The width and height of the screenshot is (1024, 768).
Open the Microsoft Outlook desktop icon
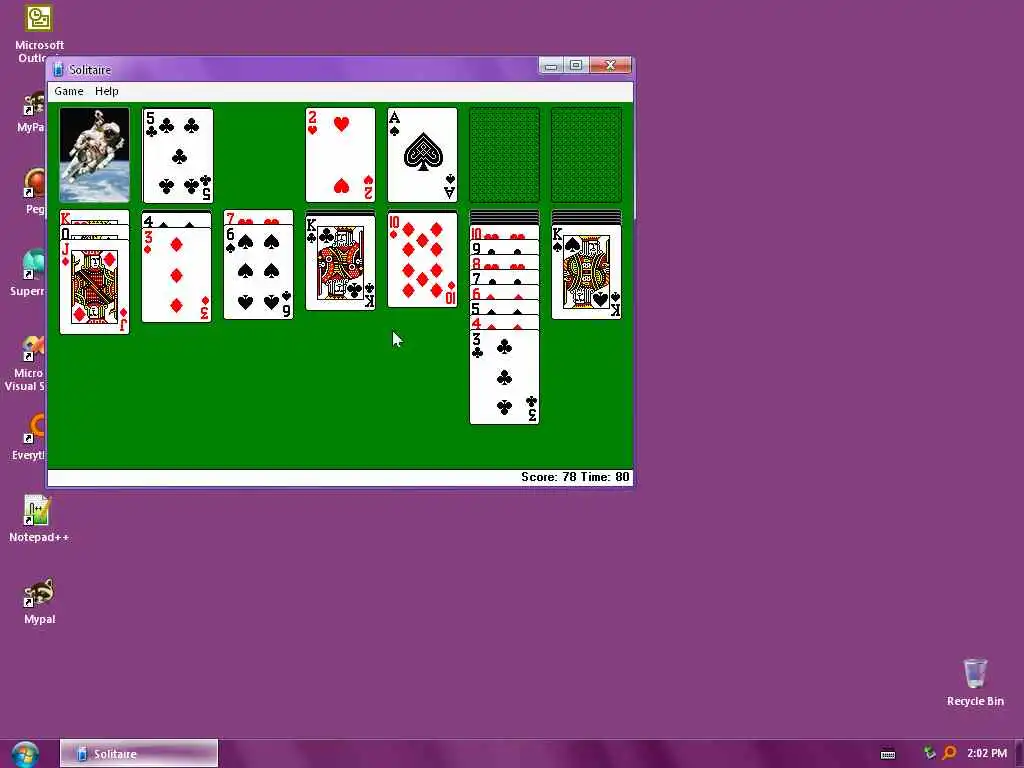(x=38, y=33)
